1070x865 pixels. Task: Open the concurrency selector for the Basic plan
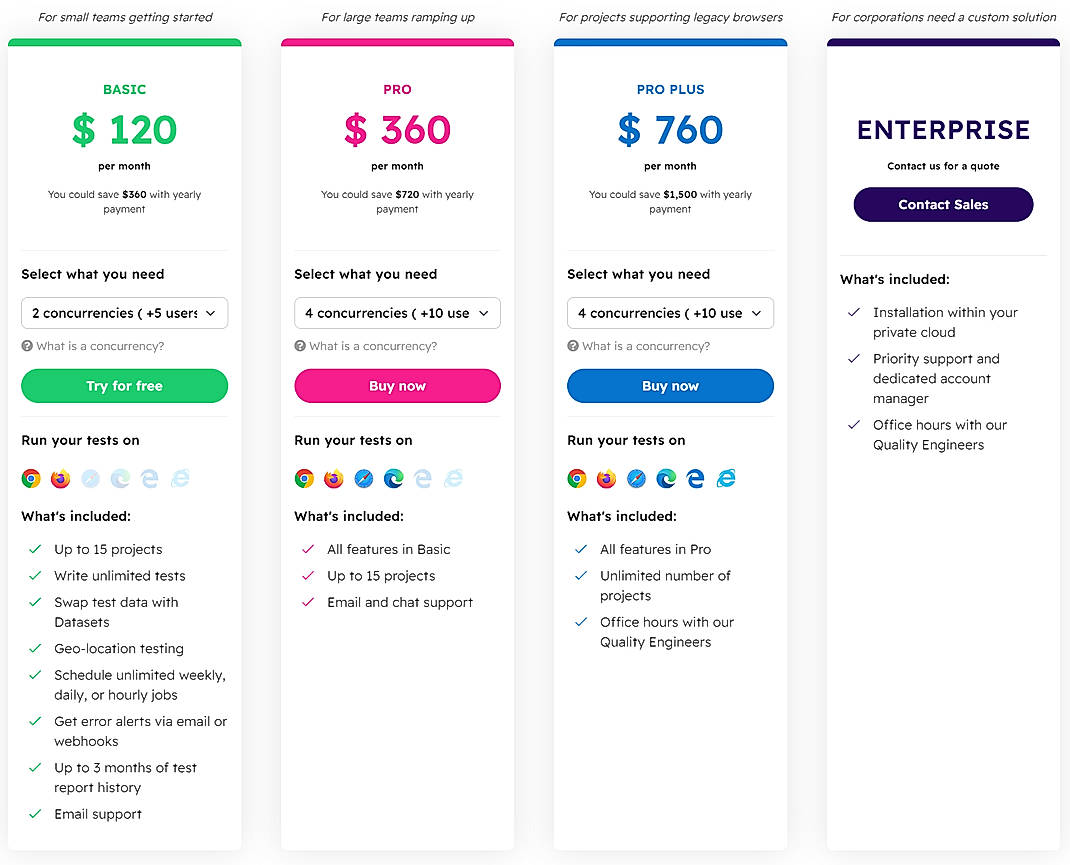click(124, 313)
